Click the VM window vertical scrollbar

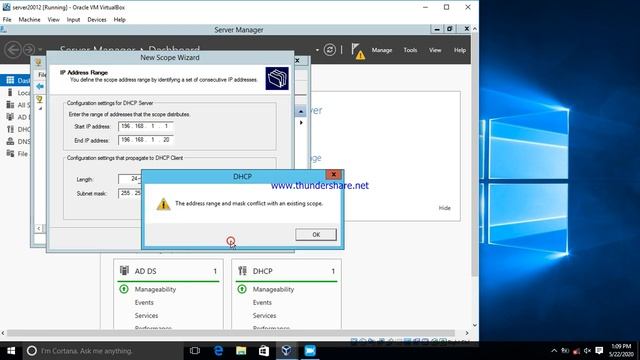click(x=475, y=155)
